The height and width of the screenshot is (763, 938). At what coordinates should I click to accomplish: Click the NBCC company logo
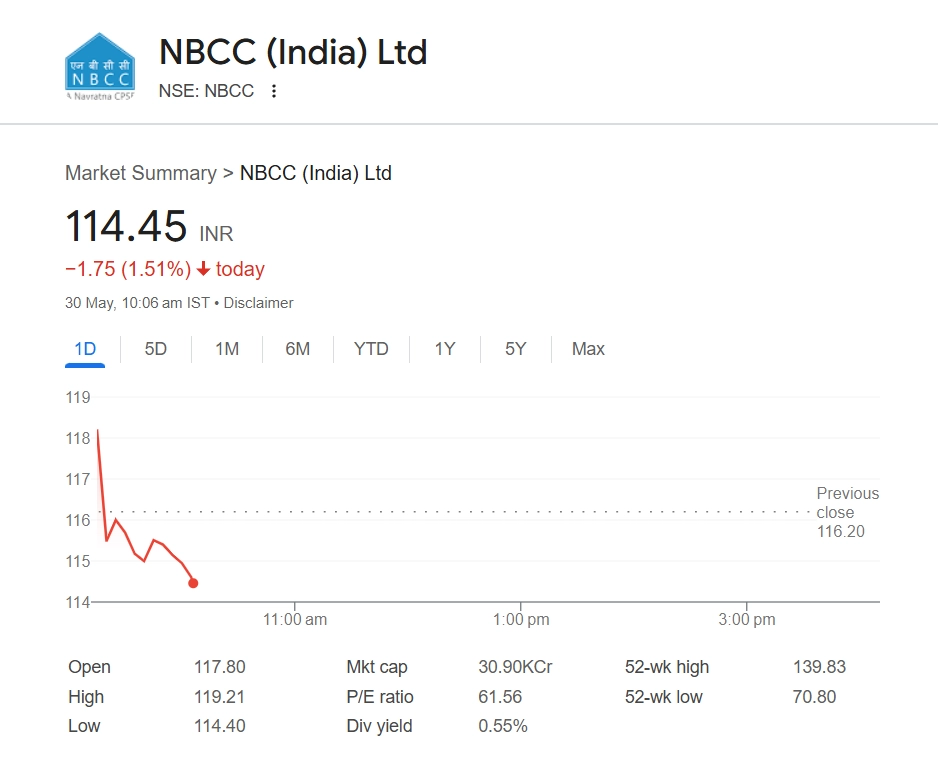pos(100,66)
